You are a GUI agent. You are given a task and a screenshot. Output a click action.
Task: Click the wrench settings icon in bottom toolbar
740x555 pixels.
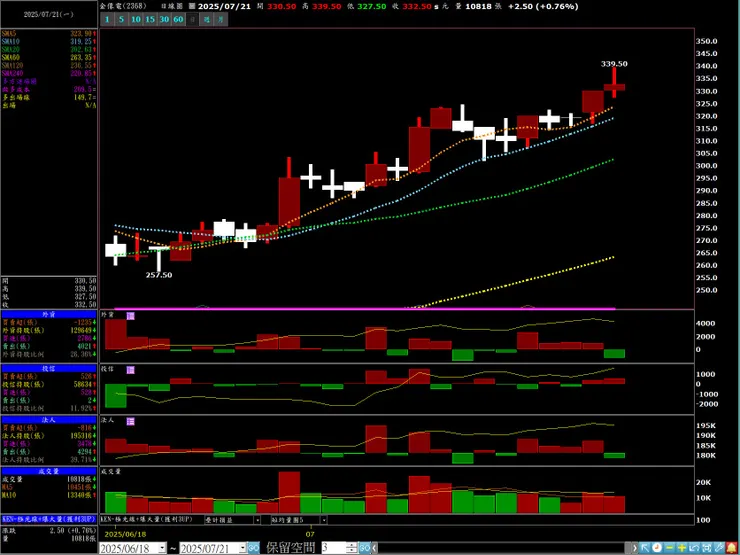click(x=719, y=548)
